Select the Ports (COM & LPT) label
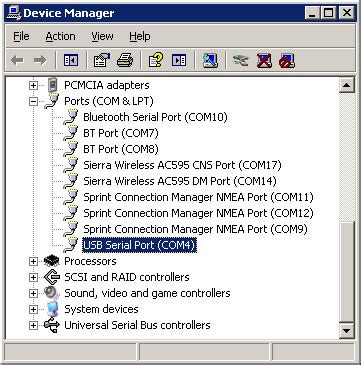Screen dimensions: 361x365 [x=109, y=101]
